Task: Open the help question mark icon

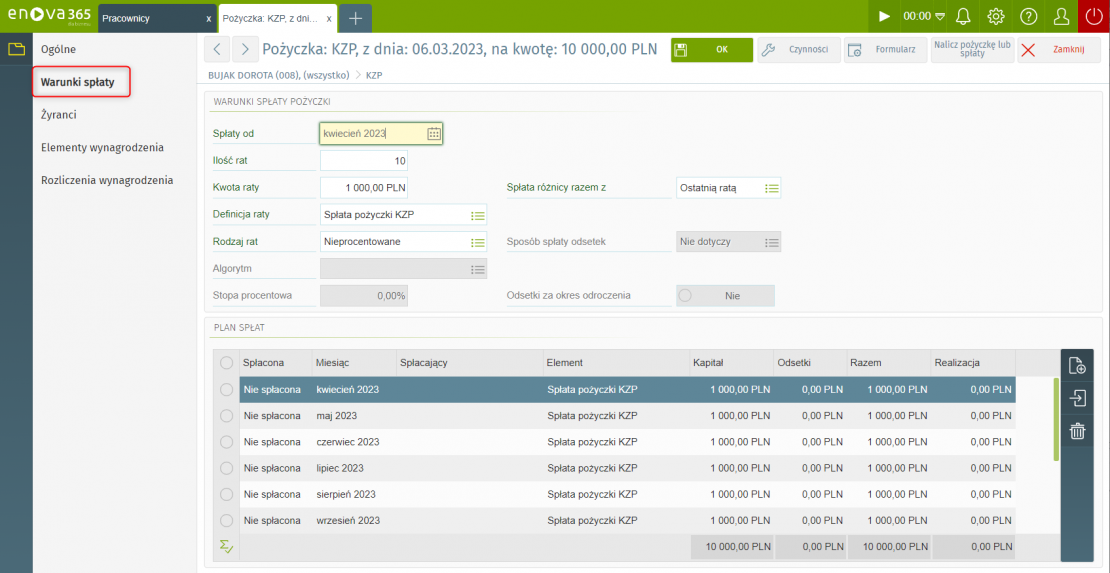Action: (x=1028, y=16)
